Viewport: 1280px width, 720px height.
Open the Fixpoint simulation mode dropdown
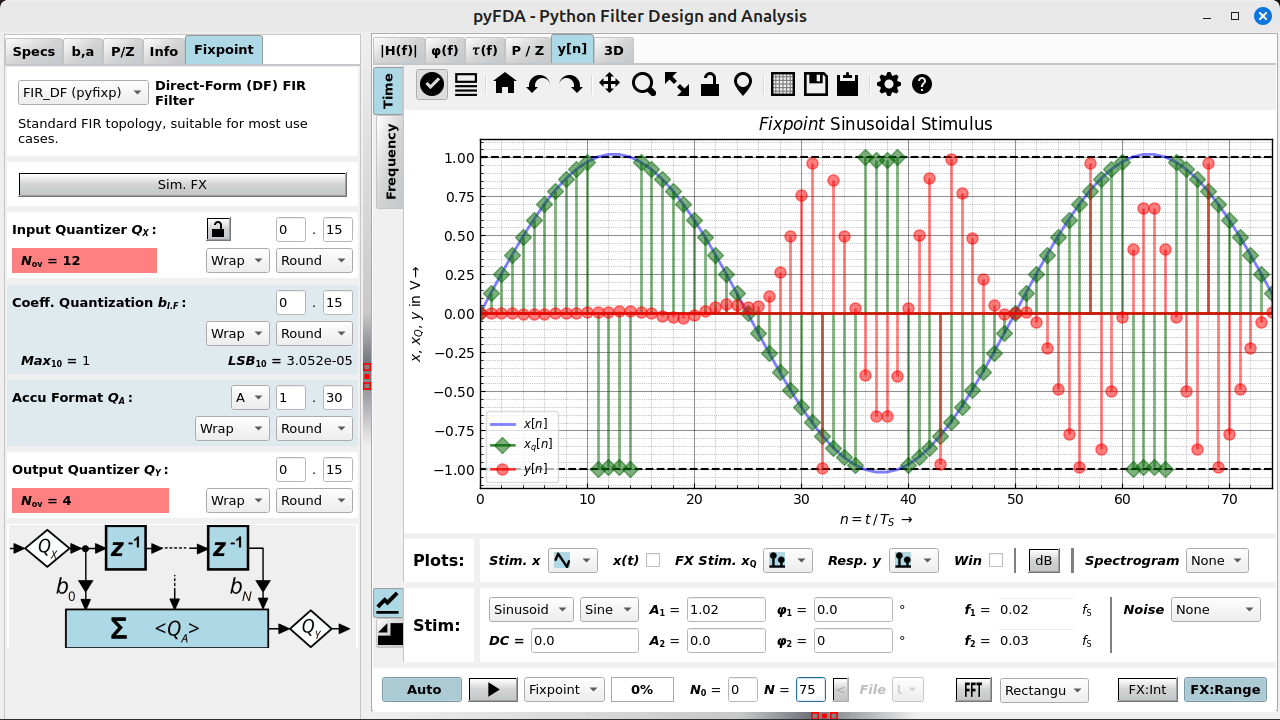[x=565, y=689]
